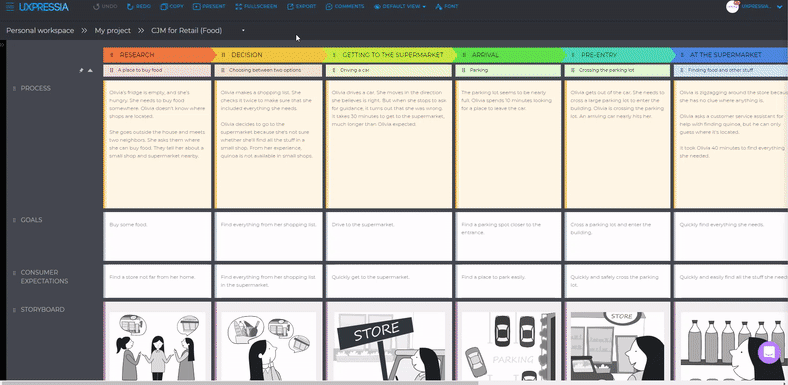Open the dropdown arrow after map title
The height and width of the screenshot is (385, 788).
point(243,31)
